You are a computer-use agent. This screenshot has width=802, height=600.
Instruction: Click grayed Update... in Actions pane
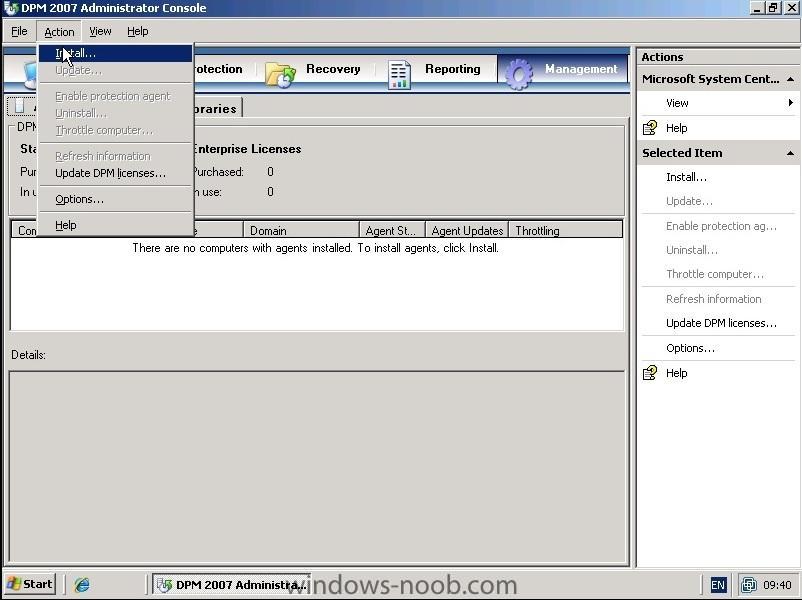coord(689,201)
